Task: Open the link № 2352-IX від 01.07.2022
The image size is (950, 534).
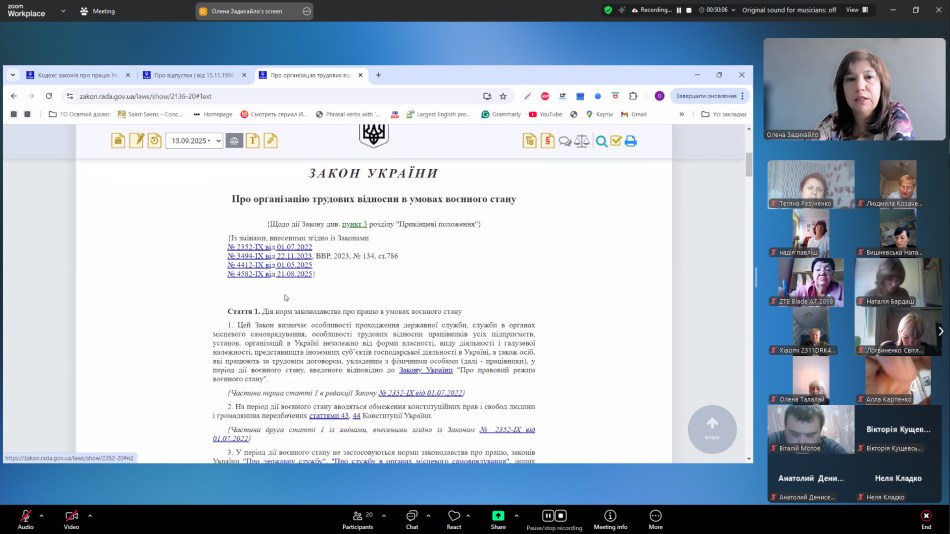Action: click(x=270, y=246)
